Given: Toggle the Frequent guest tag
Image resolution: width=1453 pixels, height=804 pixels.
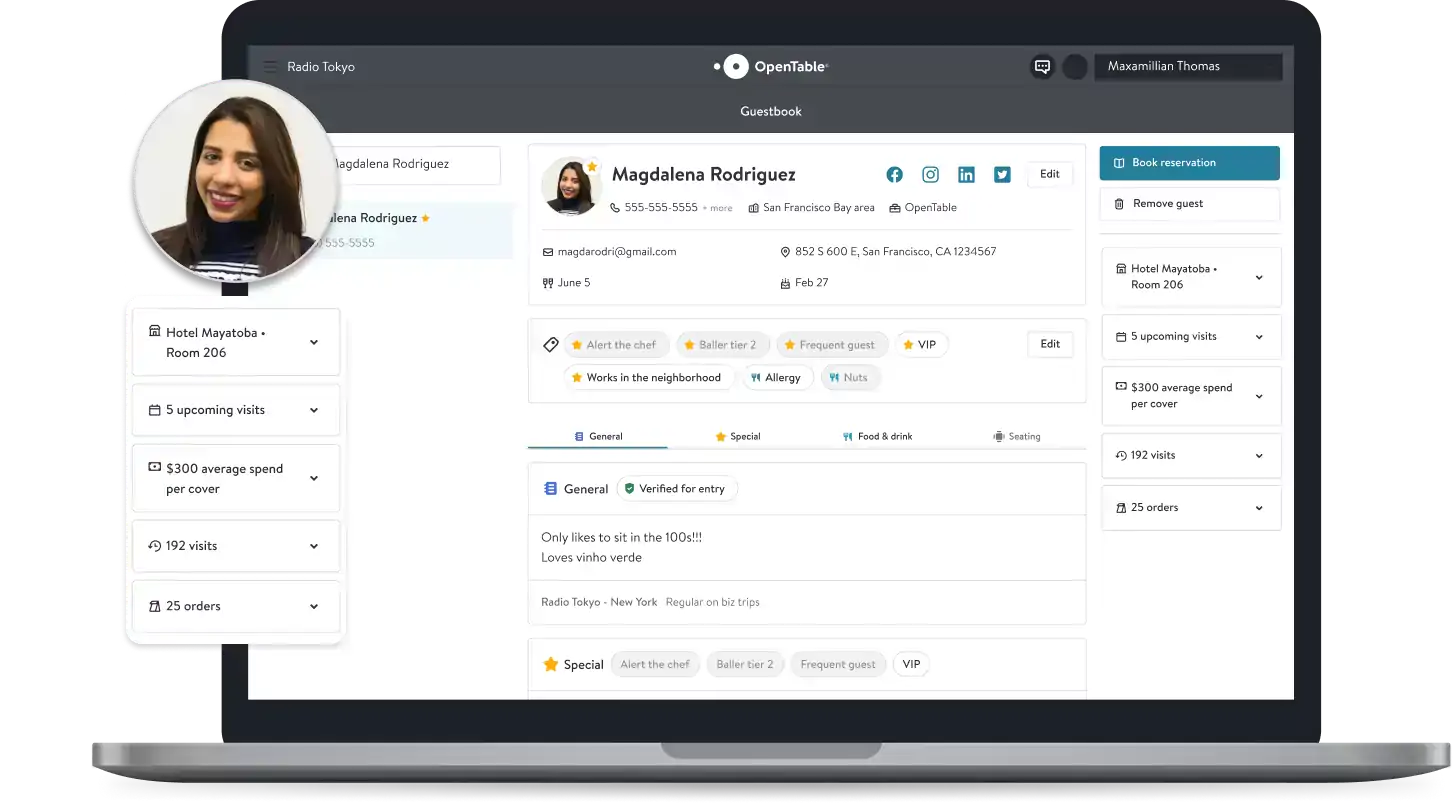Looking at the screenshot, I should pyautogui.click(x=829, y=345).
